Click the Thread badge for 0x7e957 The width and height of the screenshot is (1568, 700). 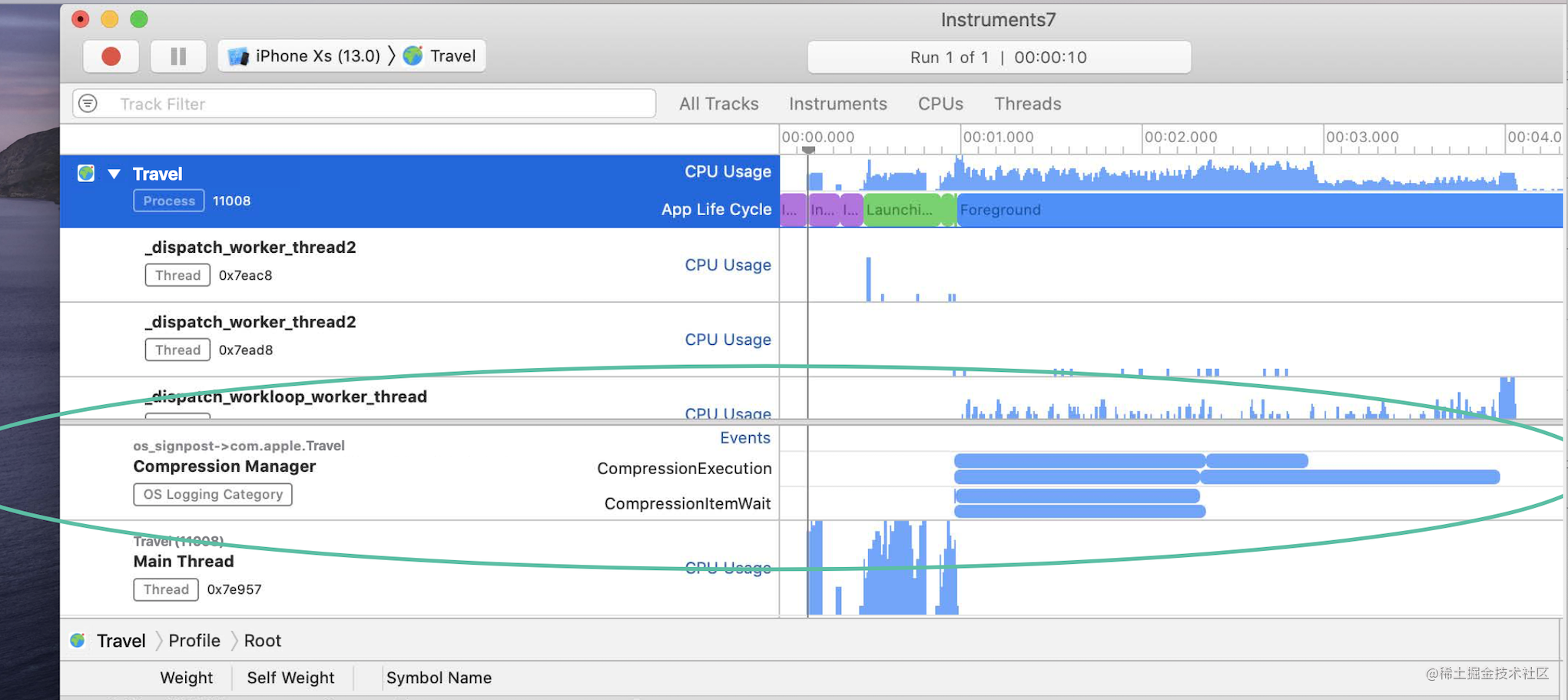166,589
